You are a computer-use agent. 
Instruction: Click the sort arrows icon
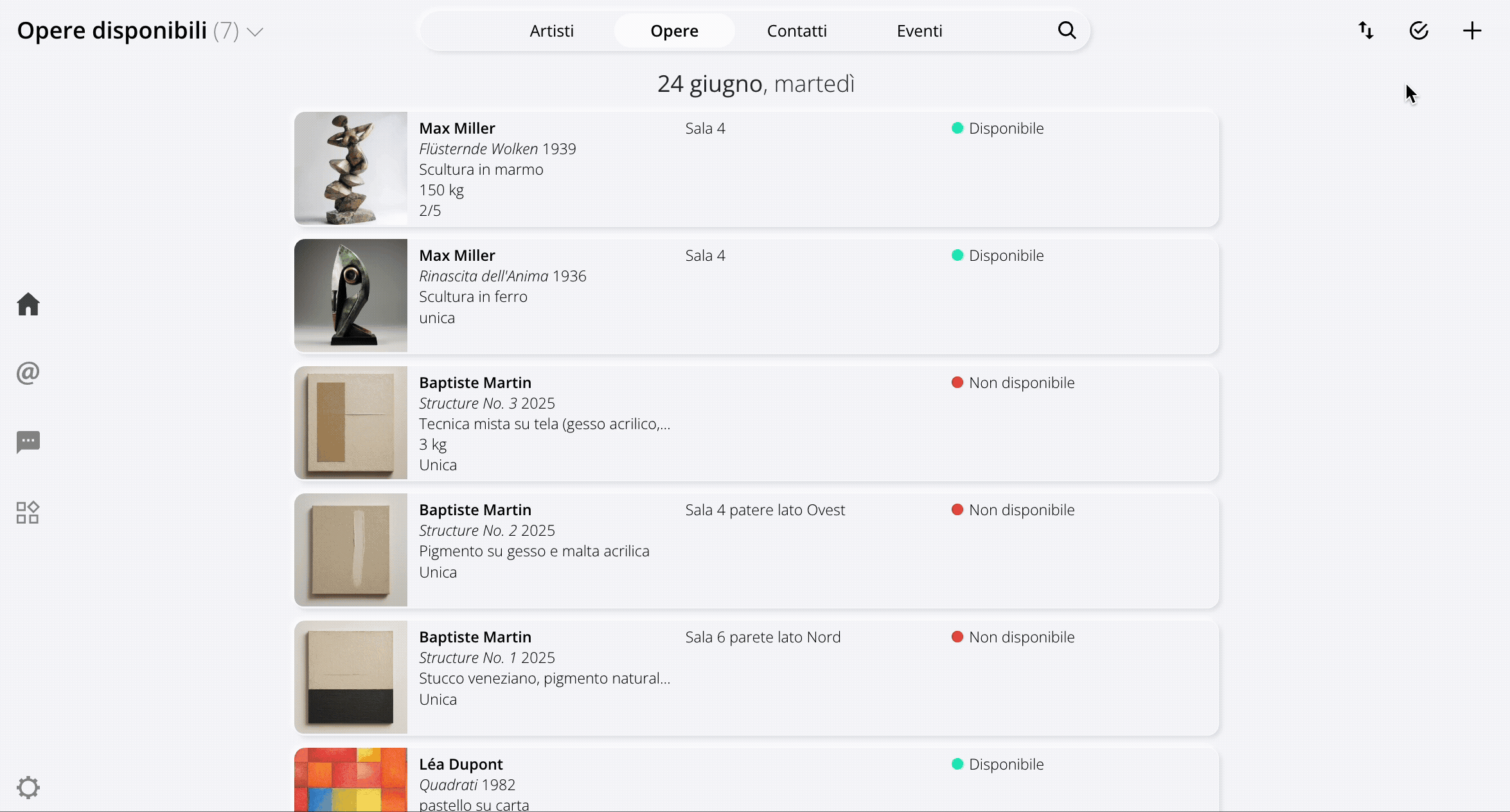point(1365,30)
